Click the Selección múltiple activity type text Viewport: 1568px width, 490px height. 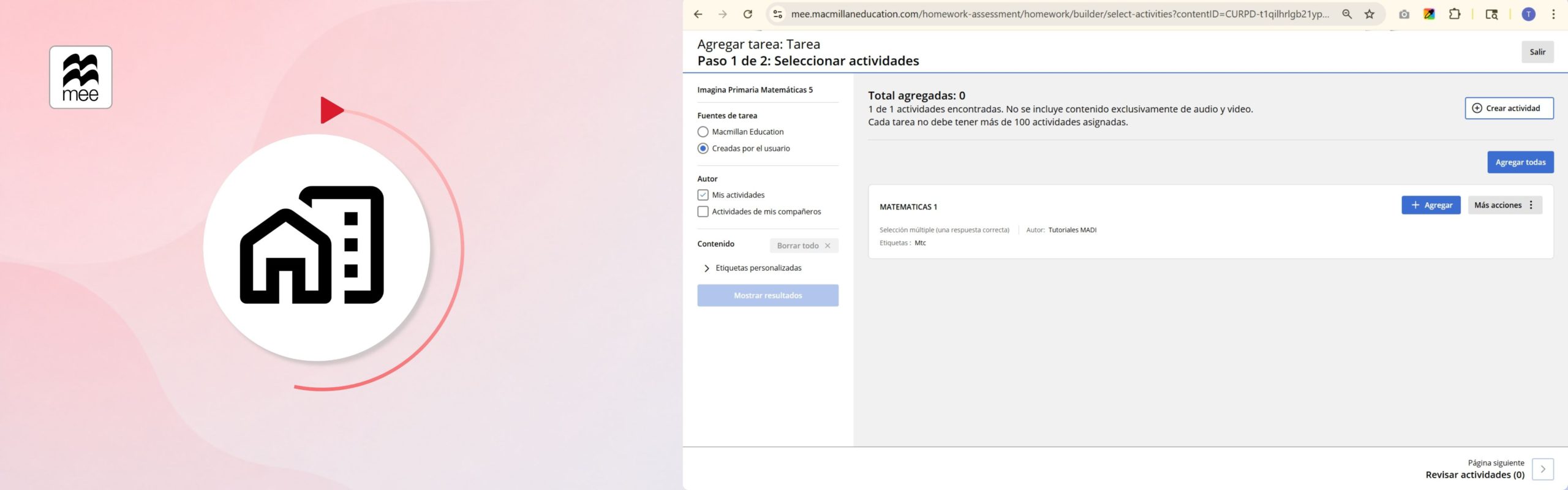[x=944, y=230]
